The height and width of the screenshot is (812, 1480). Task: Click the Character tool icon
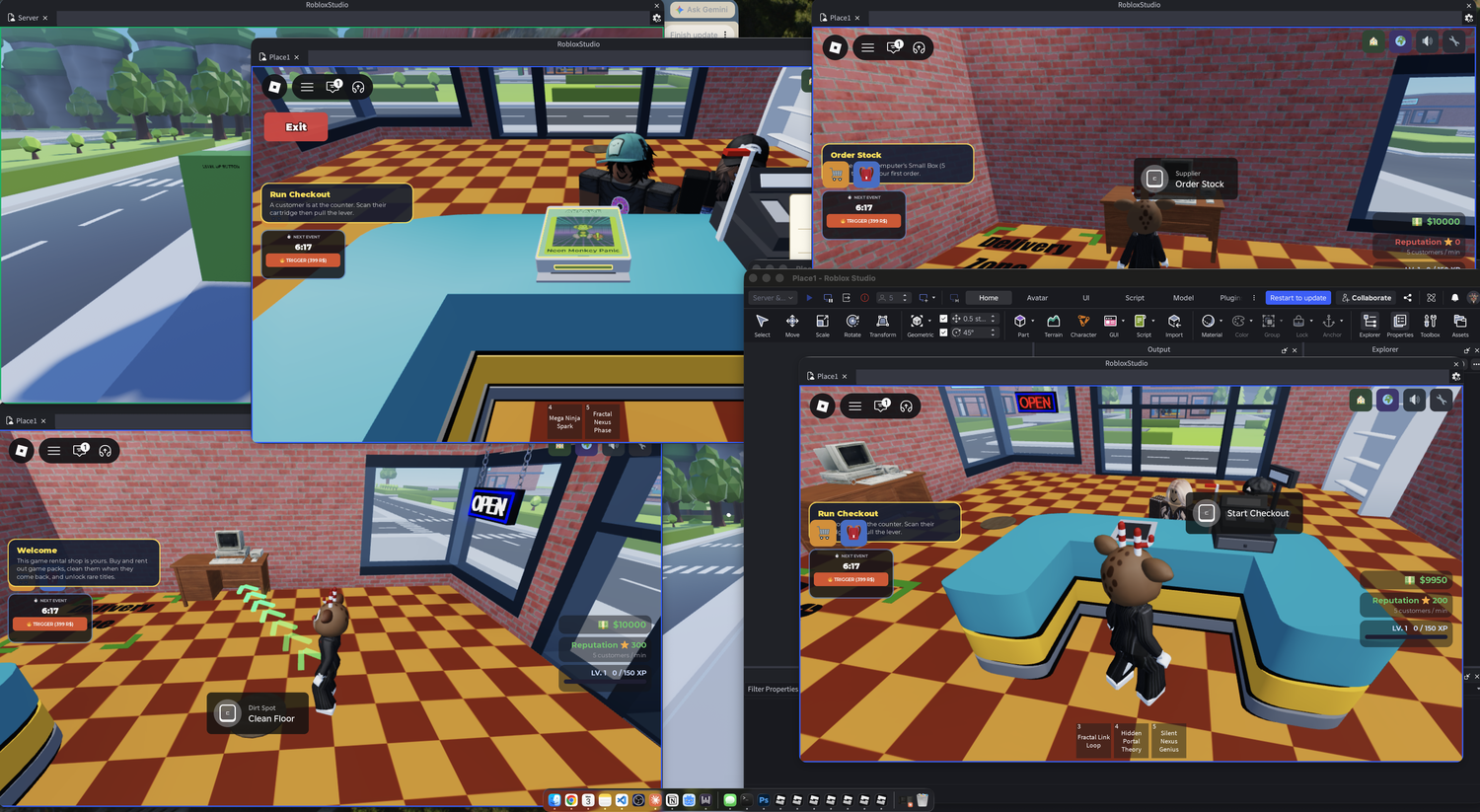pyautogui.click(x=1083, y=322)
